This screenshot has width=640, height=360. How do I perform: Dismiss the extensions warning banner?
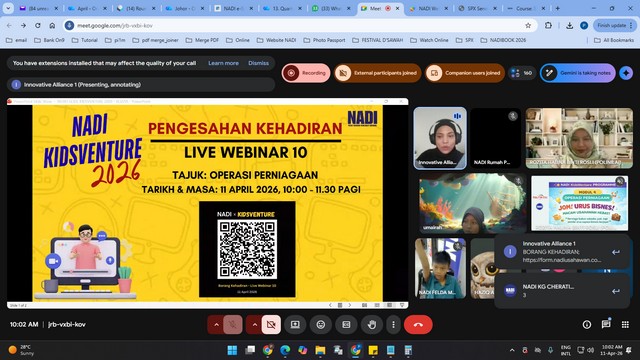[x=258, y=63]
